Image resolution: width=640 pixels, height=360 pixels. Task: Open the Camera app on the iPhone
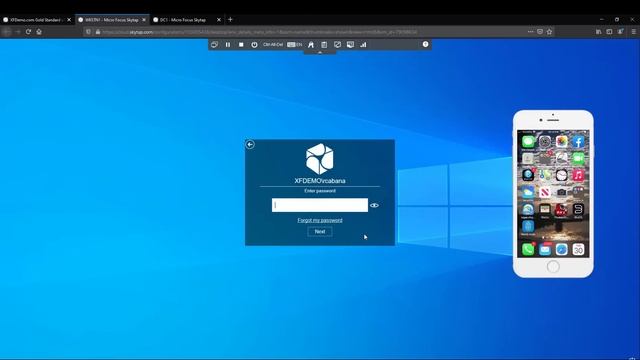point(562,192)
